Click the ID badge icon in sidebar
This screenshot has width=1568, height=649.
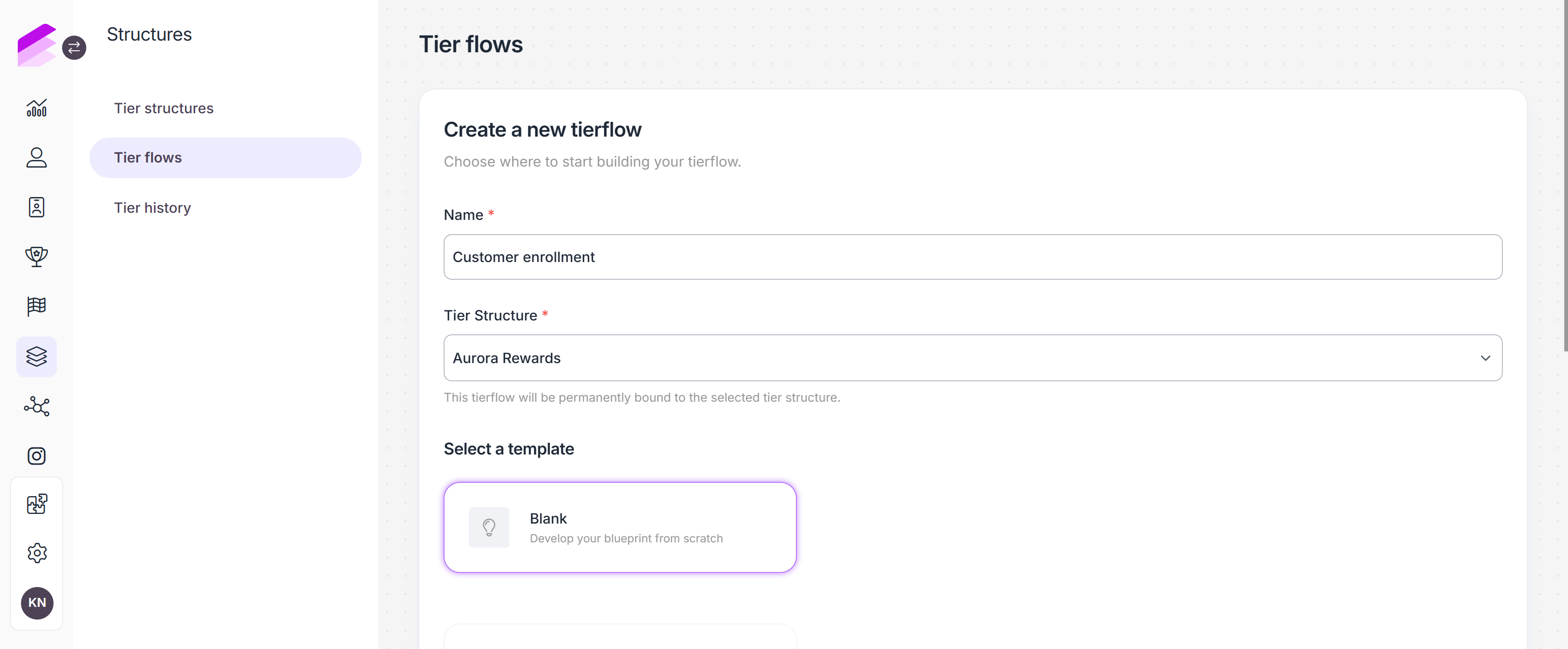[37, 207]
